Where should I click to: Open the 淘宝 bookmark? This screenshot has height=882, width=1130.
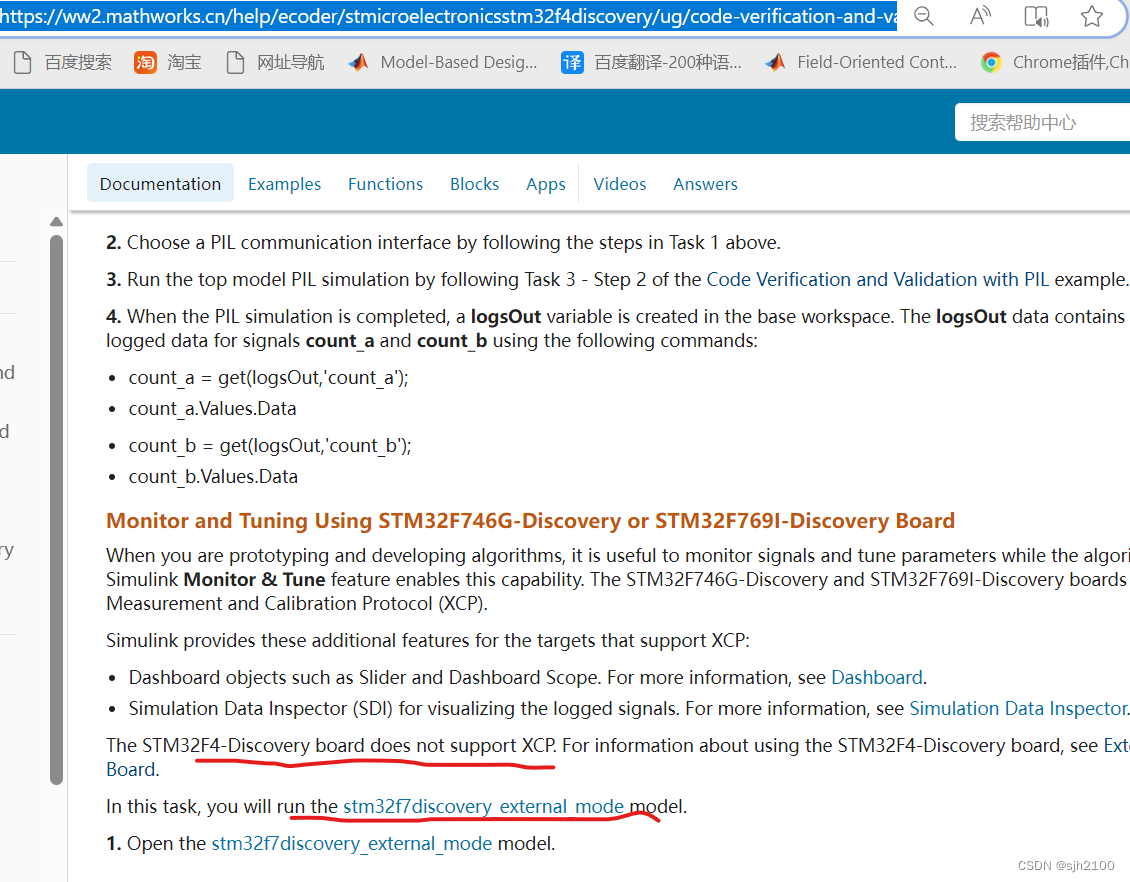[168, 63]
